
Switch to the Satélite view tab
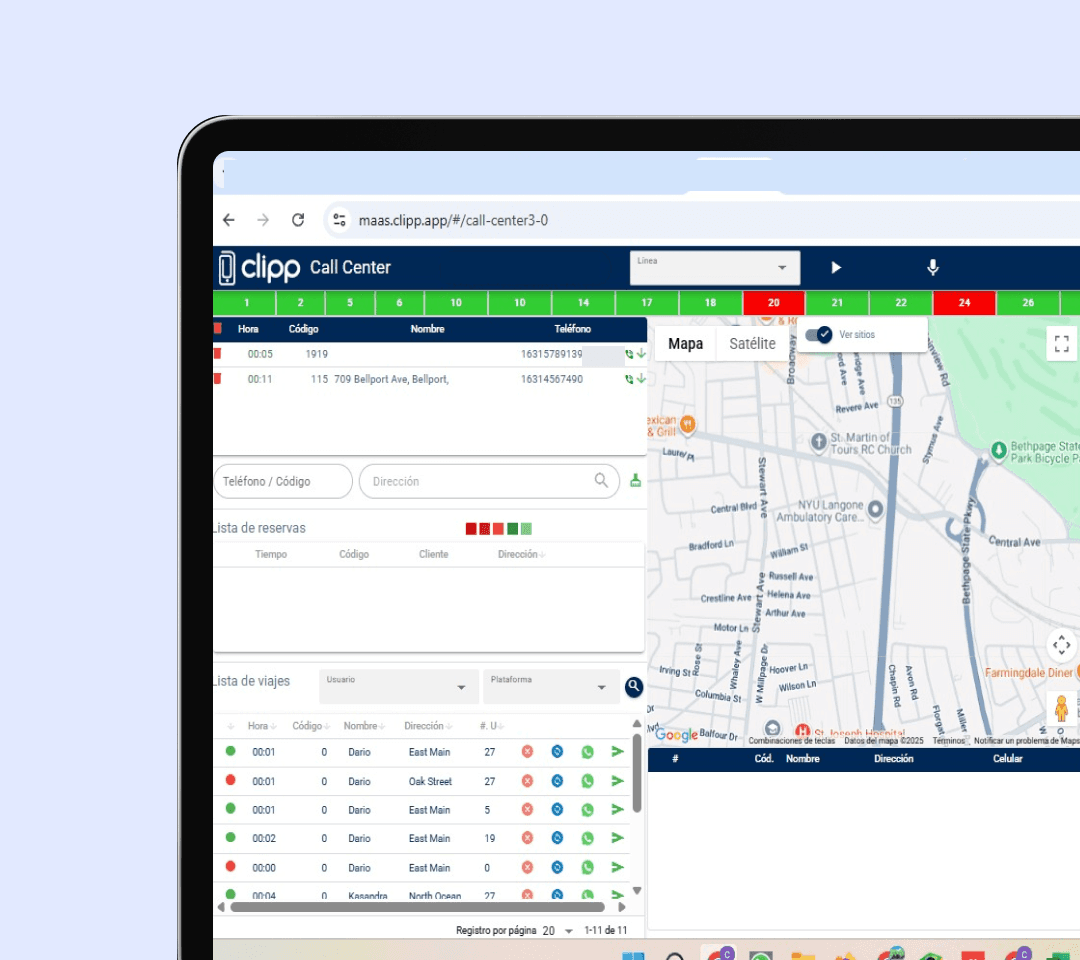752,344
